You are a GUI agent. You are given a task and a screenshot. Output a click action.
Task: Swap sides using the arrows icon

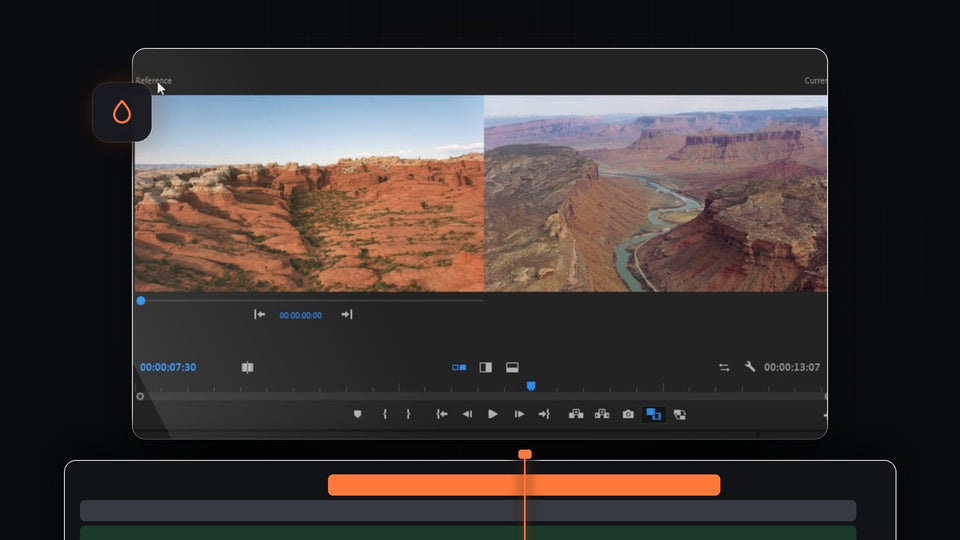[x=724, y=367]
